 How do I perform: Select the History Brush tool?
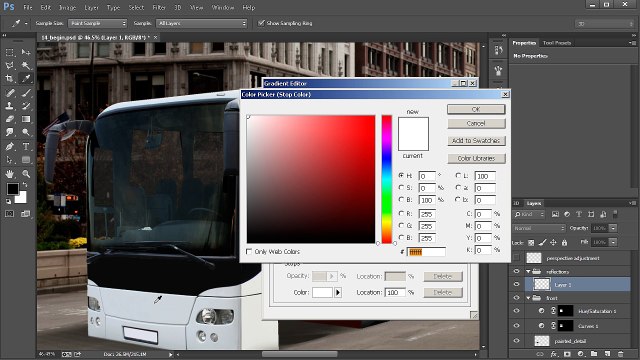tap(26, 106)
